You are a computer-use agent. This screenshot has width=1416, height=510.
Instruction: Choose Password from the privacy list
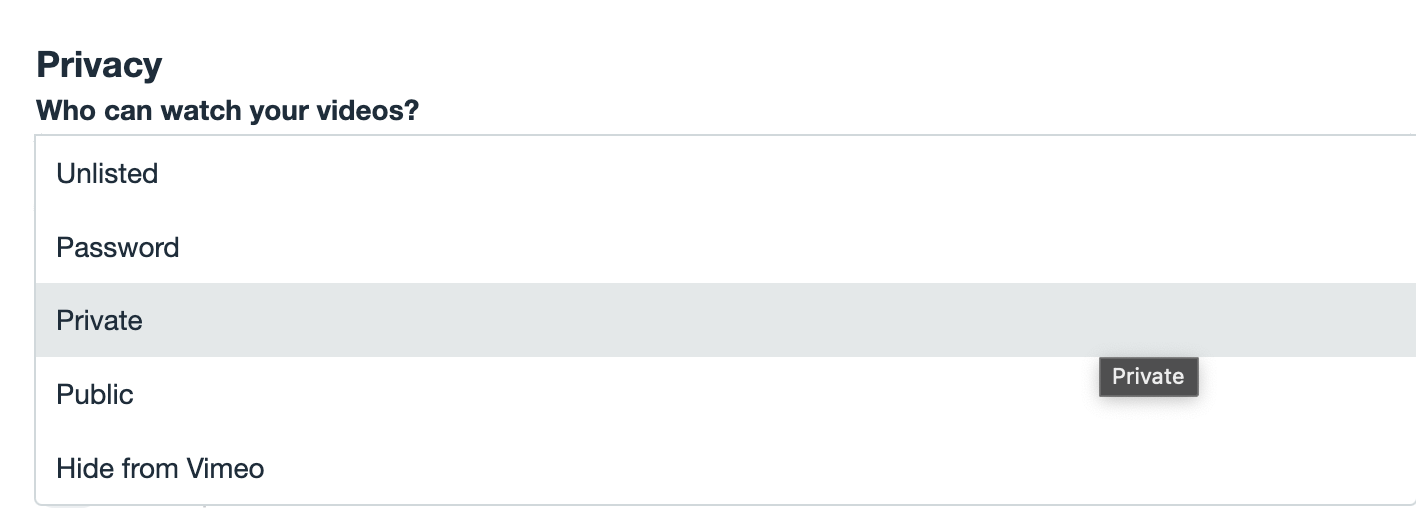tap(117, 248)
